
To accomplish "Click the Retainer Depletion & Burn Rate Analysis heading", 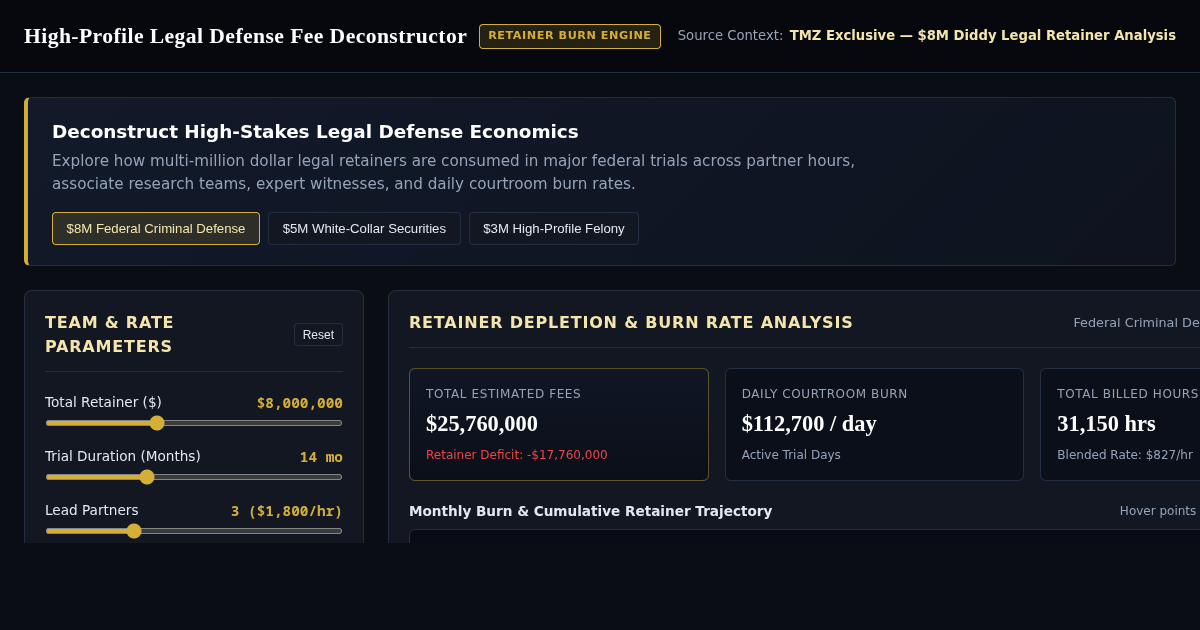I will [x=631, y=322].
